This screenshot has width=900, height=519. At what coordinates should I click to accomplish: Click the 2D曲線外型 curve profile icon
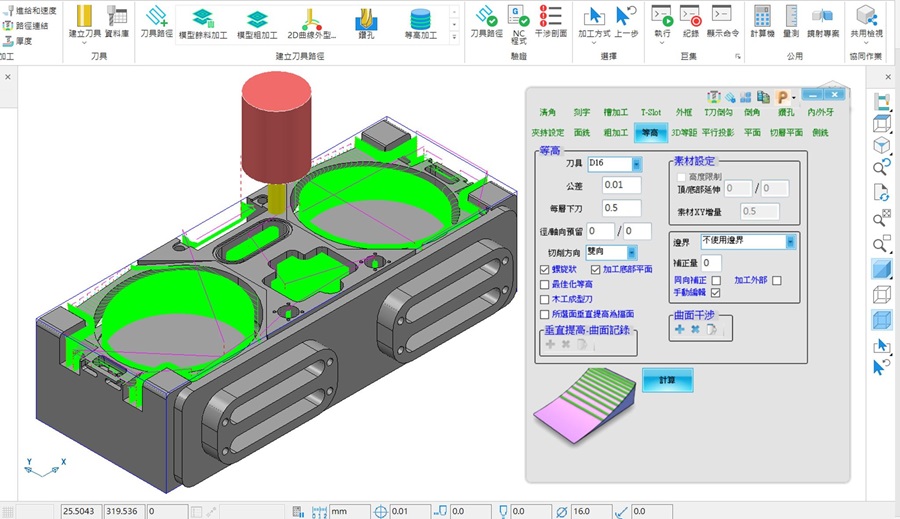312,19
